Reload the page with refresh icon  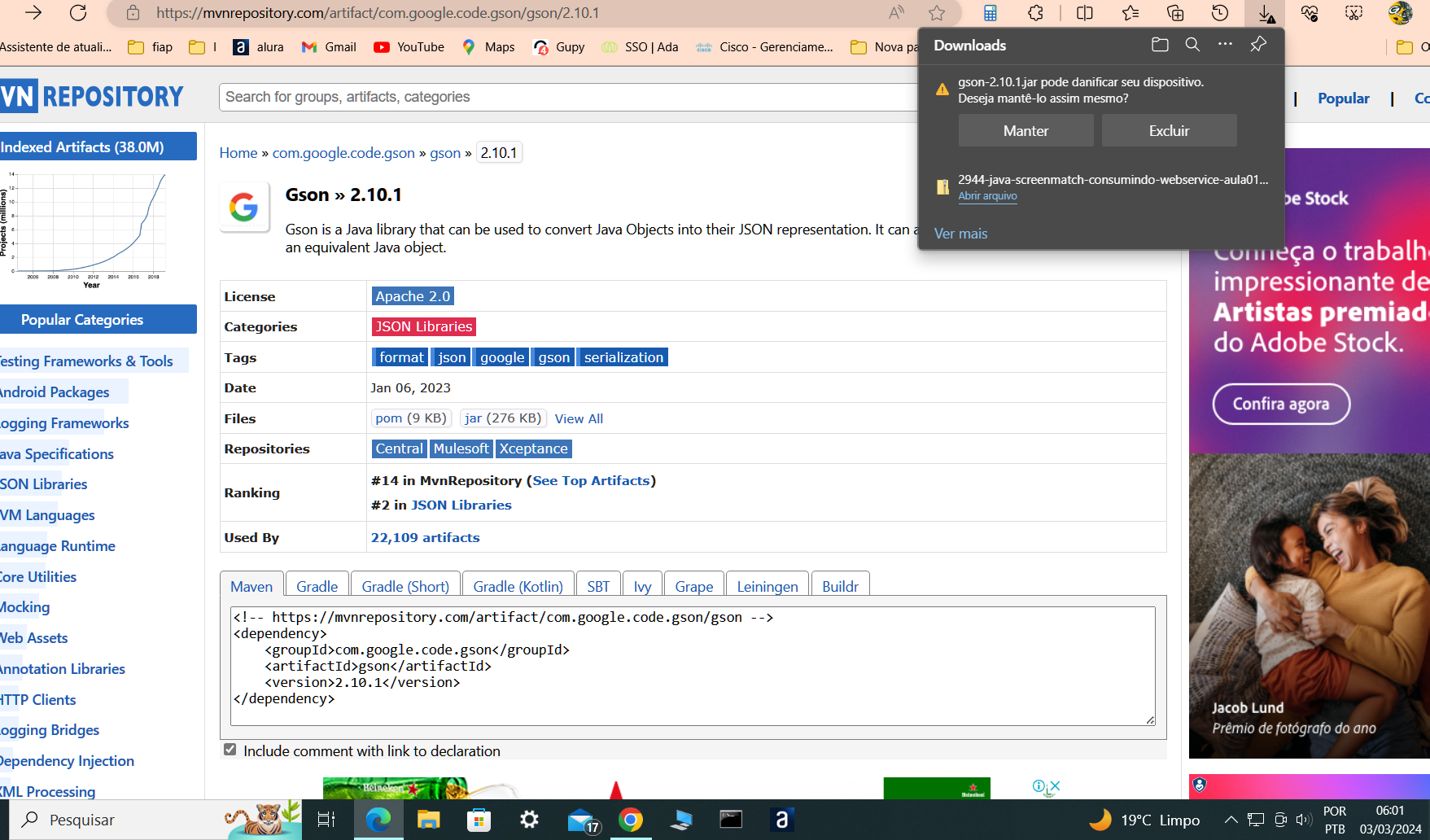tap(78, 13)
